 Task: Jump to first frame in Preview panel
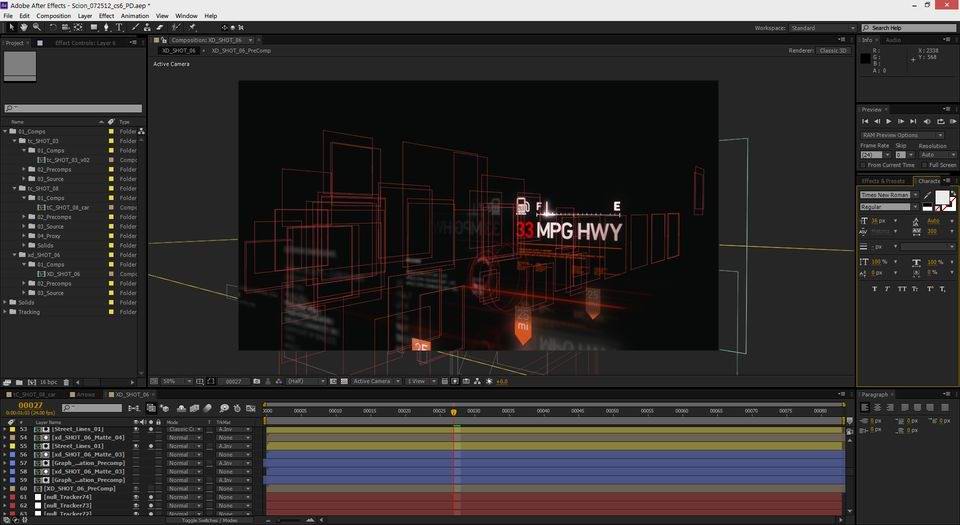tap(865, 121)
